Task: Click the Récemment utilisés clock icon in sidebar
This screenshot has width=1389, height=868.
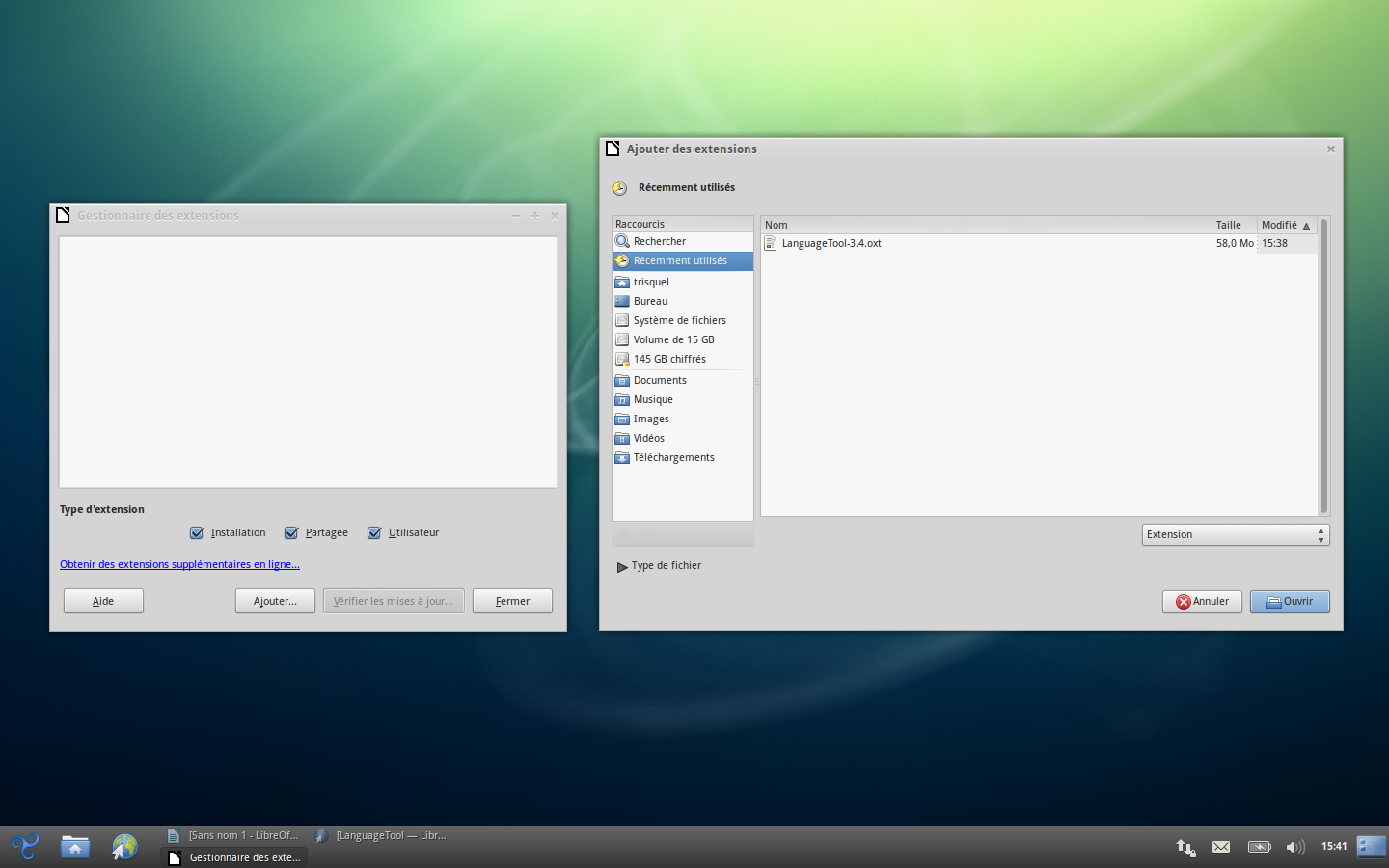Action: tap(622, 260)
